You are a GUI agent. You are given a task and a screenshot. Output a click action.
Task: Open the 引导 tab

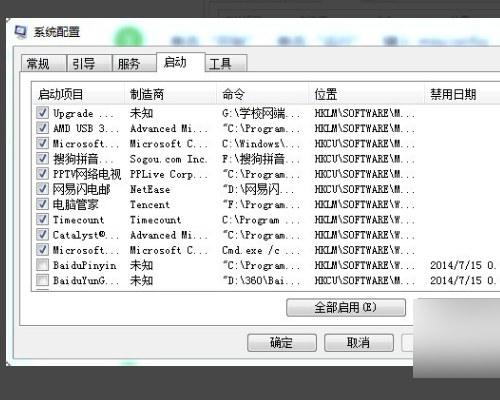89,63
